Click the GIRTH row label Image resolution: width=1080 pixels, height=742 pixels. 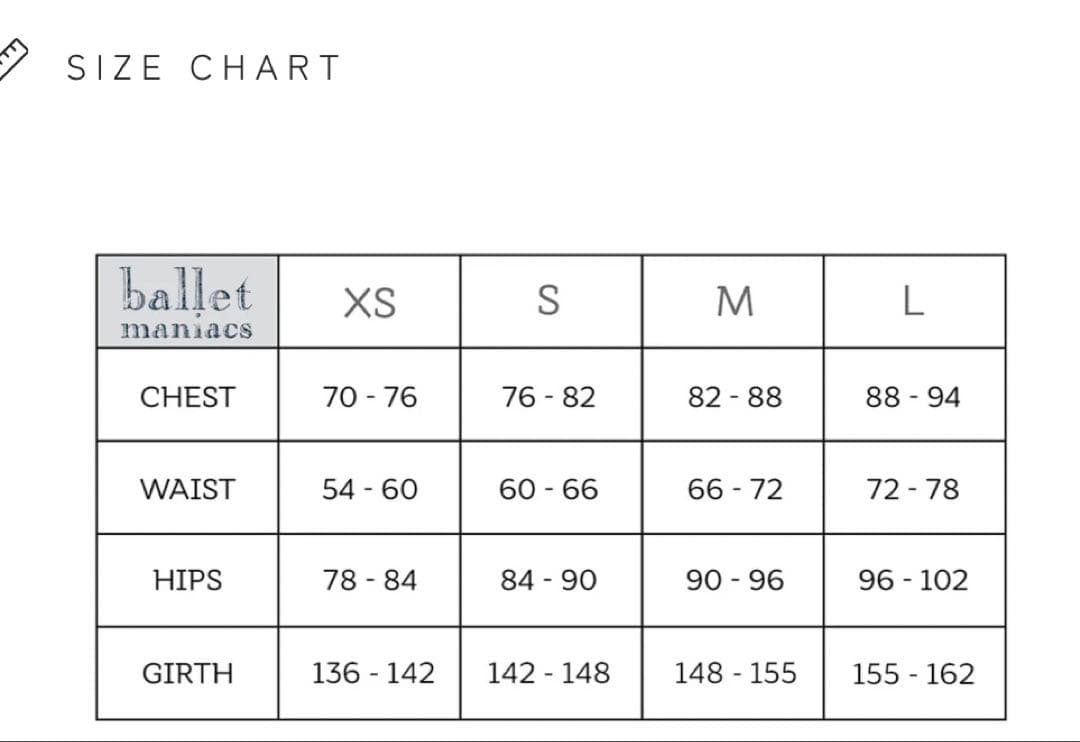187,673
